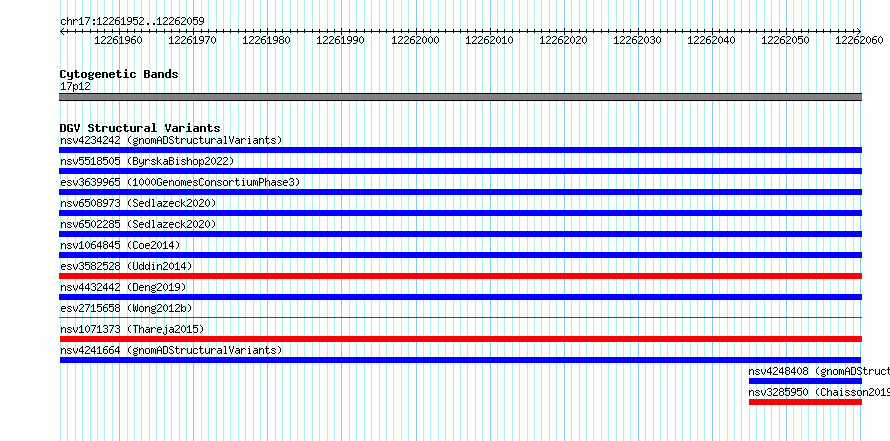Image resolution: width=890 pixels, height=441 pixels.
Task: Click the Cytogenetic Bands track title
Action: click(119, 74)
